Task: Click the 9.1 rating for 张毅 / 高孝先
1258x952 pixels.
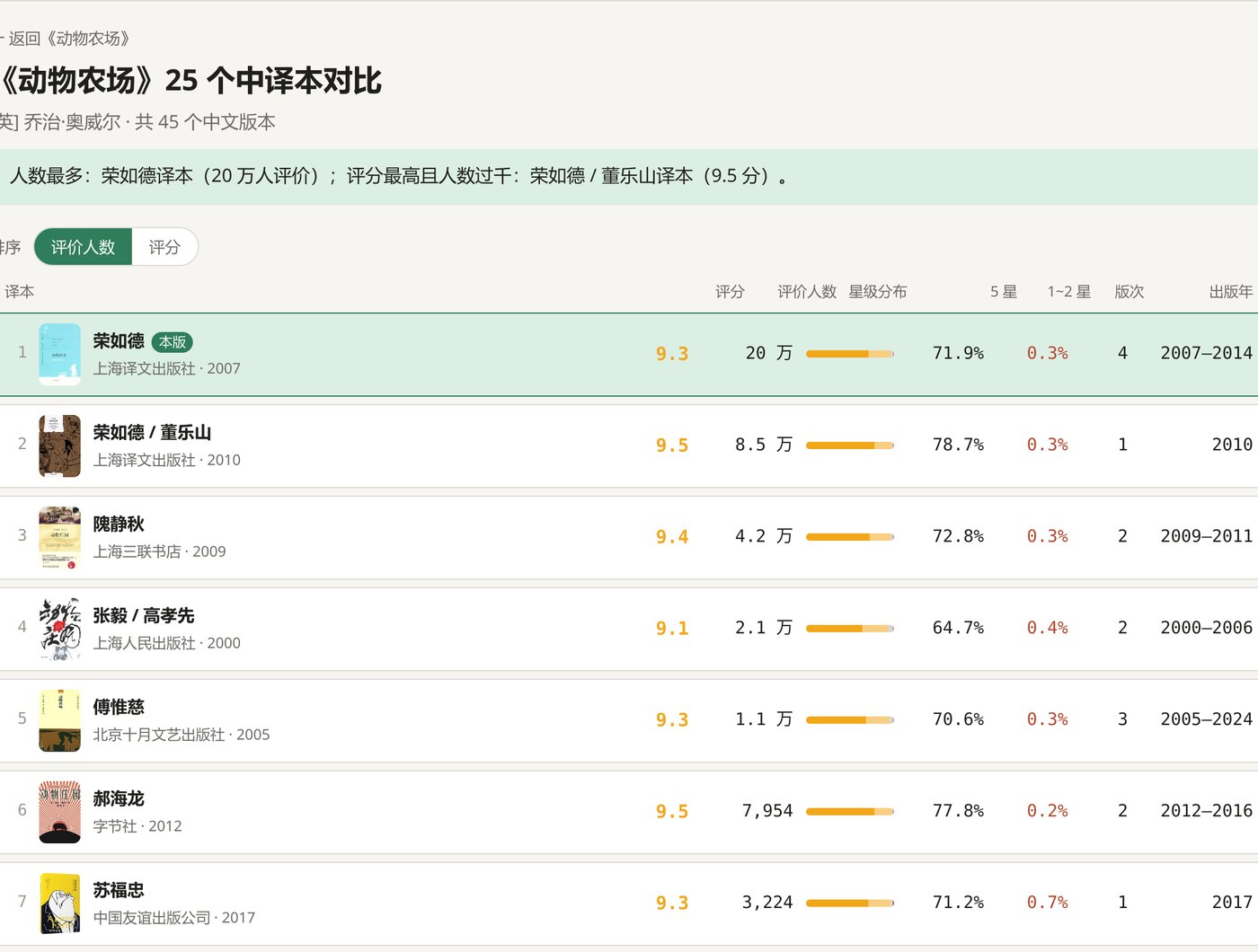Action: point(672,629)
